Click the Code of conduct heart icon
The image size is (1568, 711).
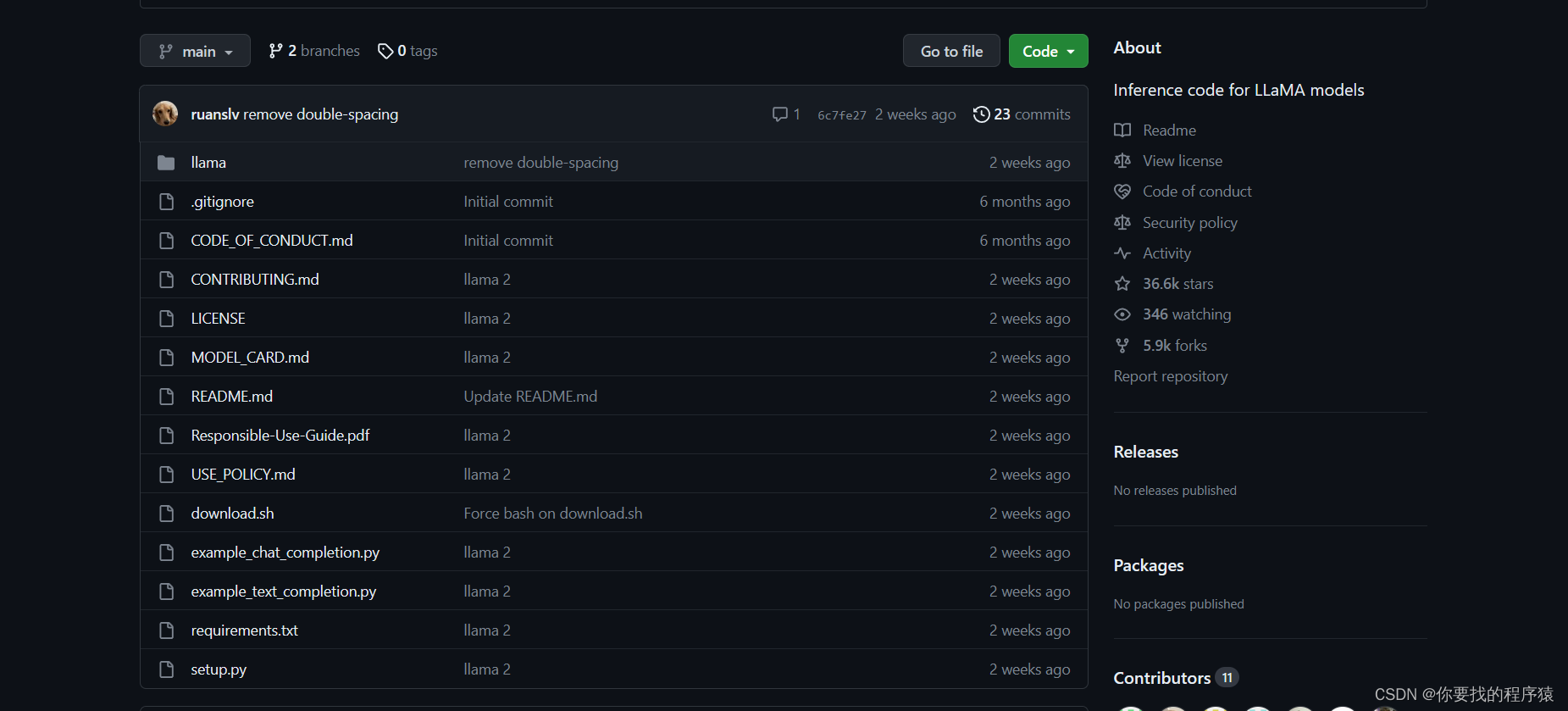click(x=1122, y=192)
